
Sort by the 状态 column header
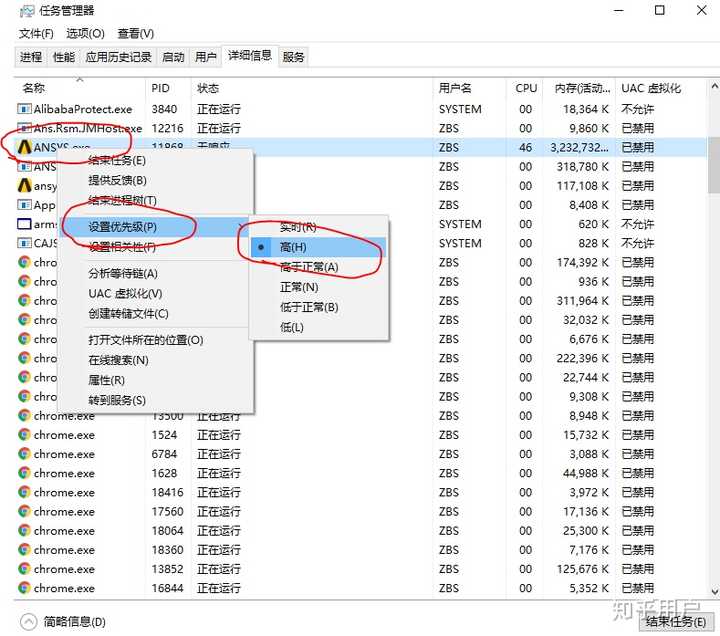point(311,88)
